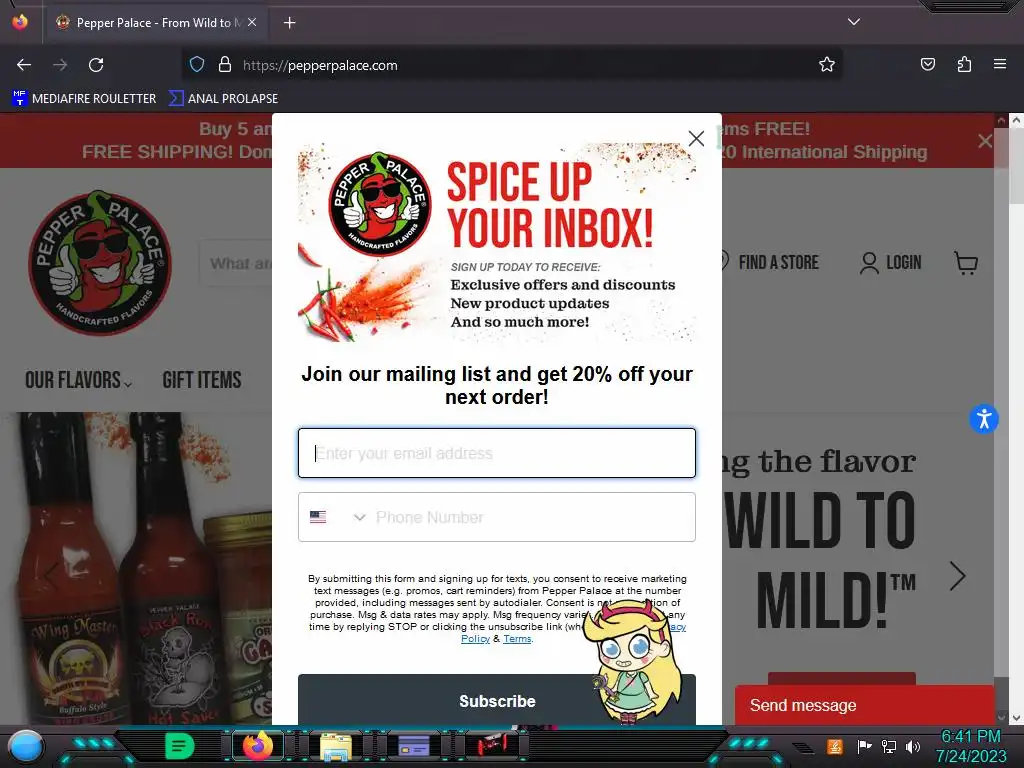The width and height of the screenshot is (1024, 768).
Task: Click the Pepper Palace site logo
Action: click(x=100, y=263)
